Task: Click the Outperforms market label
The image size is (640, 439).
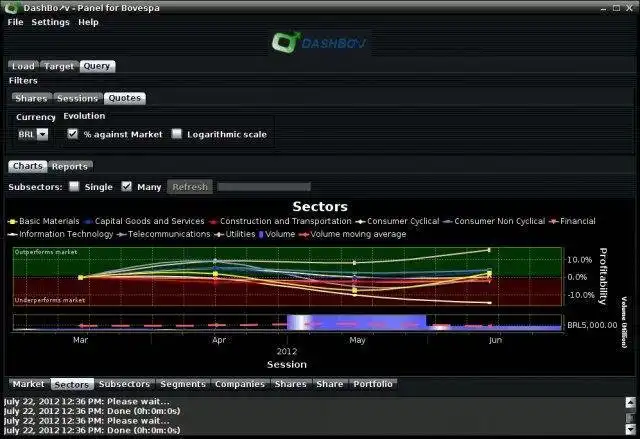Action: pos(46,252)
